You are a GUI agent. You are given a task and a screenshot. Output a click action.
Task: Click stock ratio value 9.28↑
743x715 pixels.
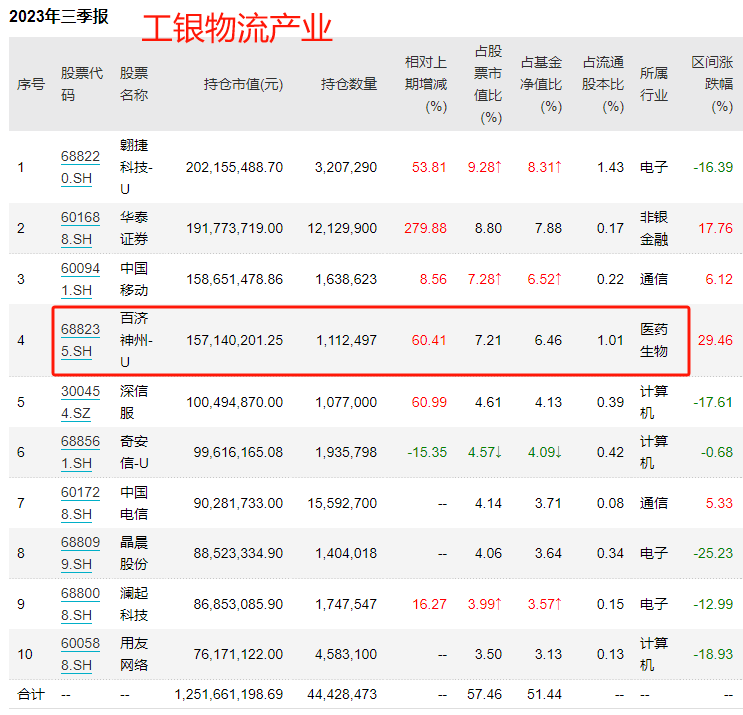(x=485, y=167)
